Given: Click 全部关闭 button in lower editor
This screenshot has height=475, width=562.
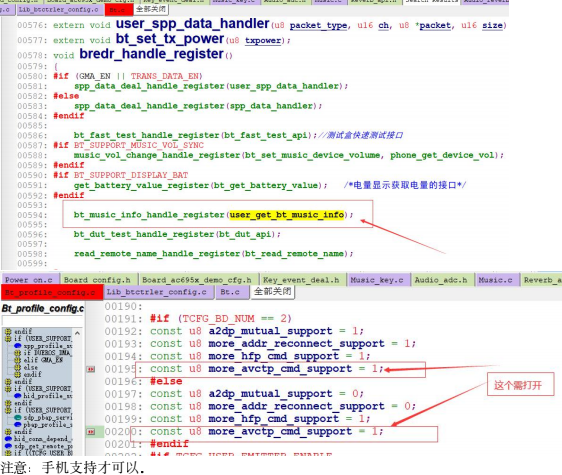Looking at the screenshot, I should click(273, 291).
